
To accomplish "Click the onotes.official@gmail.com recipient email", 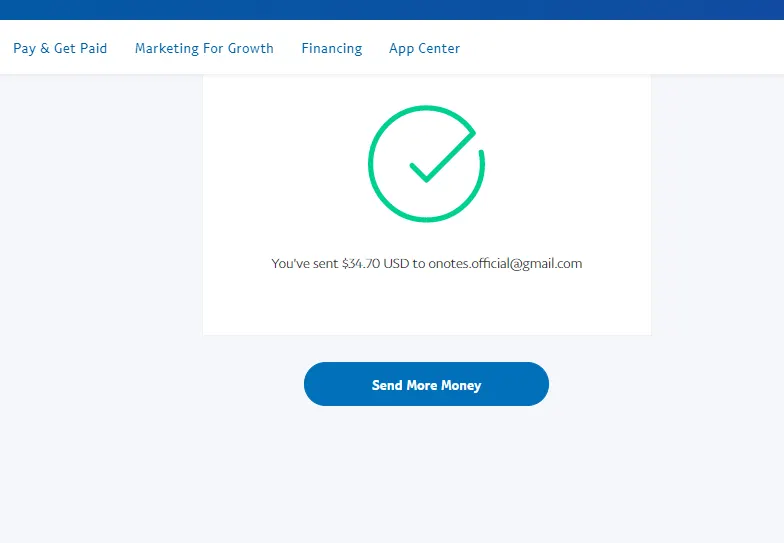I will 505,264.
